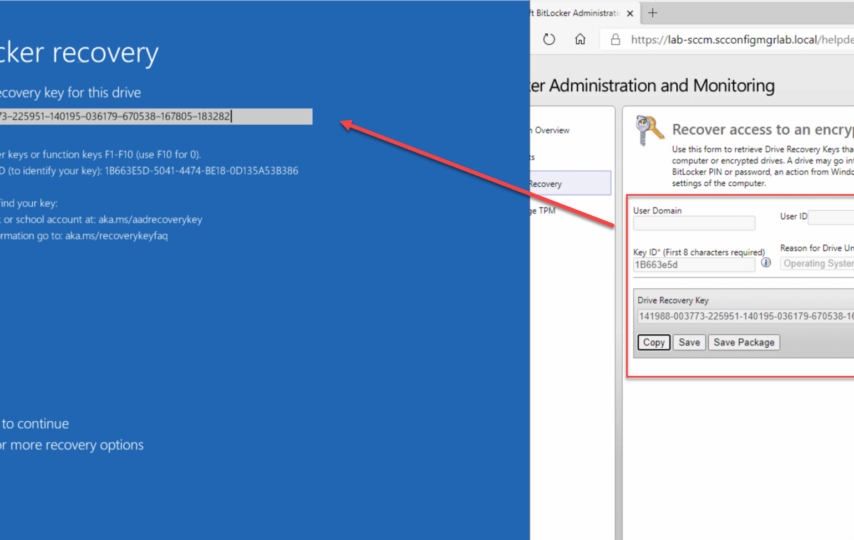Click the Save Package button
The width and height of the screenshot is (854, 540).
click(744, 342)
